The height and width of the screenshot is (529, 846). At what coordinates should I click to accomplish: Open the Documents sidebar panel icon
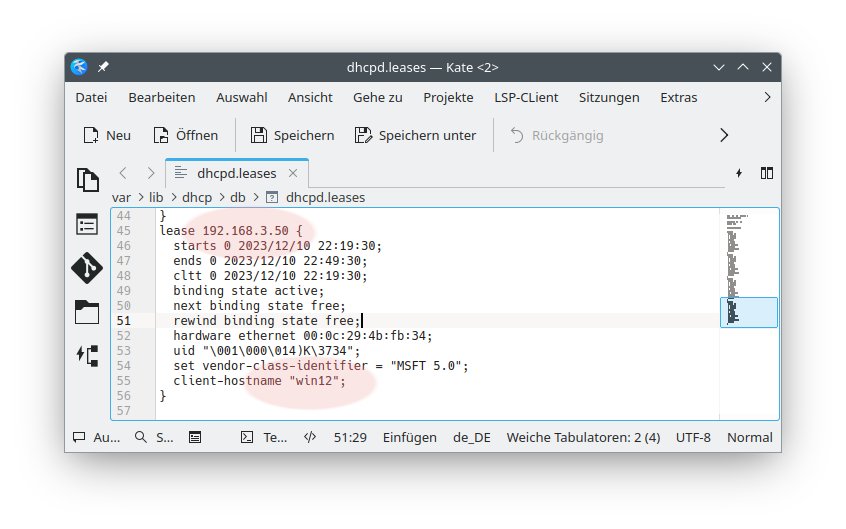(x=87, y=180)
